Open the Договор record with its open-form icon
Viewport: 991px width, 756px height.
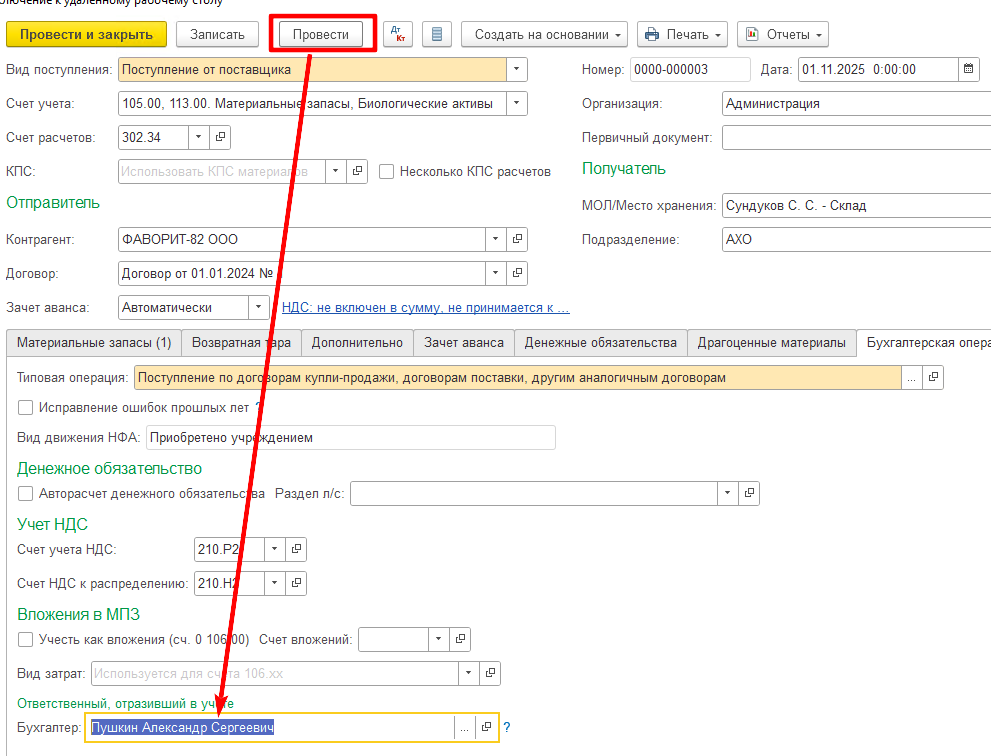(x=517, y=273)
